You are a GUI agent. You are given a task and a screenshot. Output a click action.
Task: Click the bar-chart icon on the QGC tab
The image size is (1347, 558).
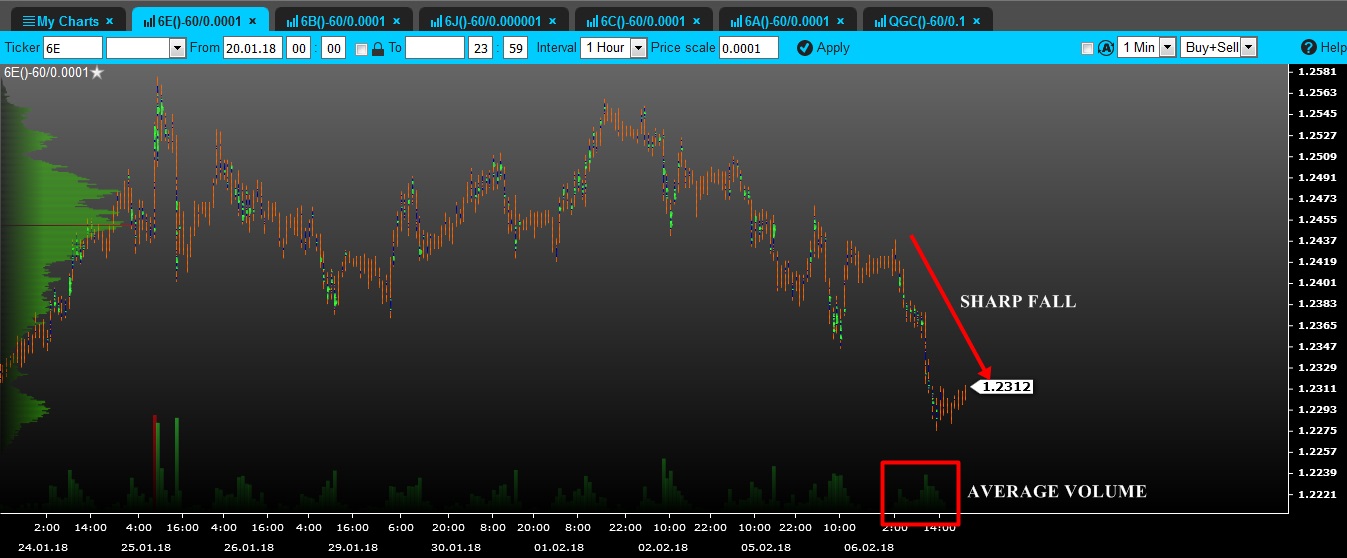[880, 21]
